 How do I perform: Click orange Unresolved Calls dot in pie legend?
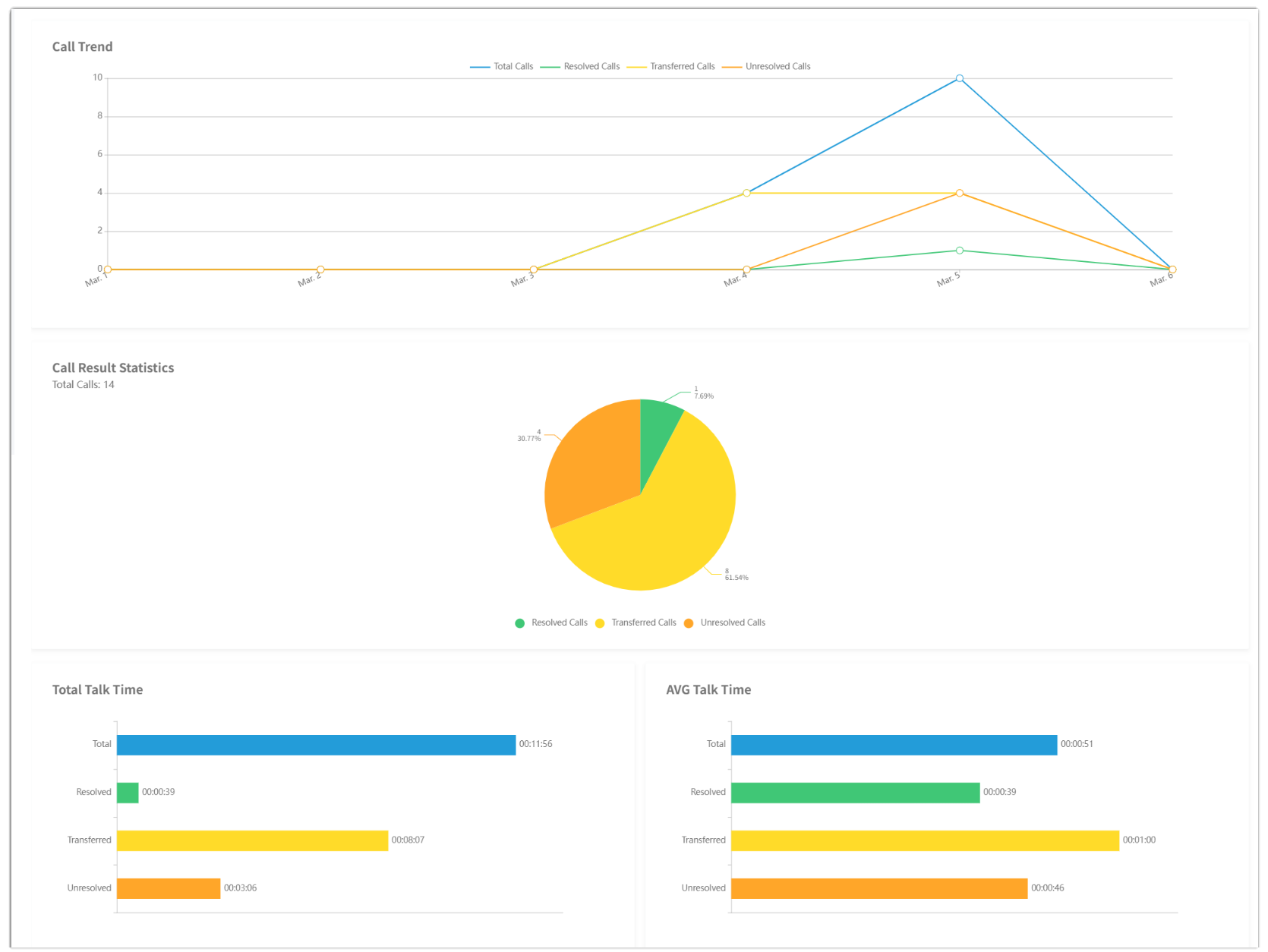point(689,623)
